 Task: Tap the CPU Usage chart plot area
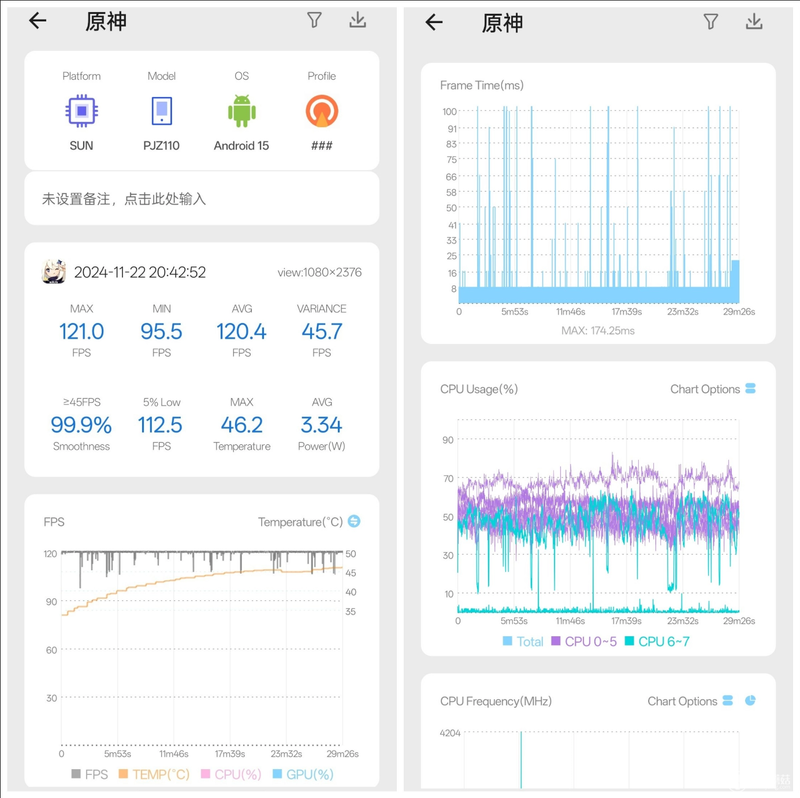point(598,516)
